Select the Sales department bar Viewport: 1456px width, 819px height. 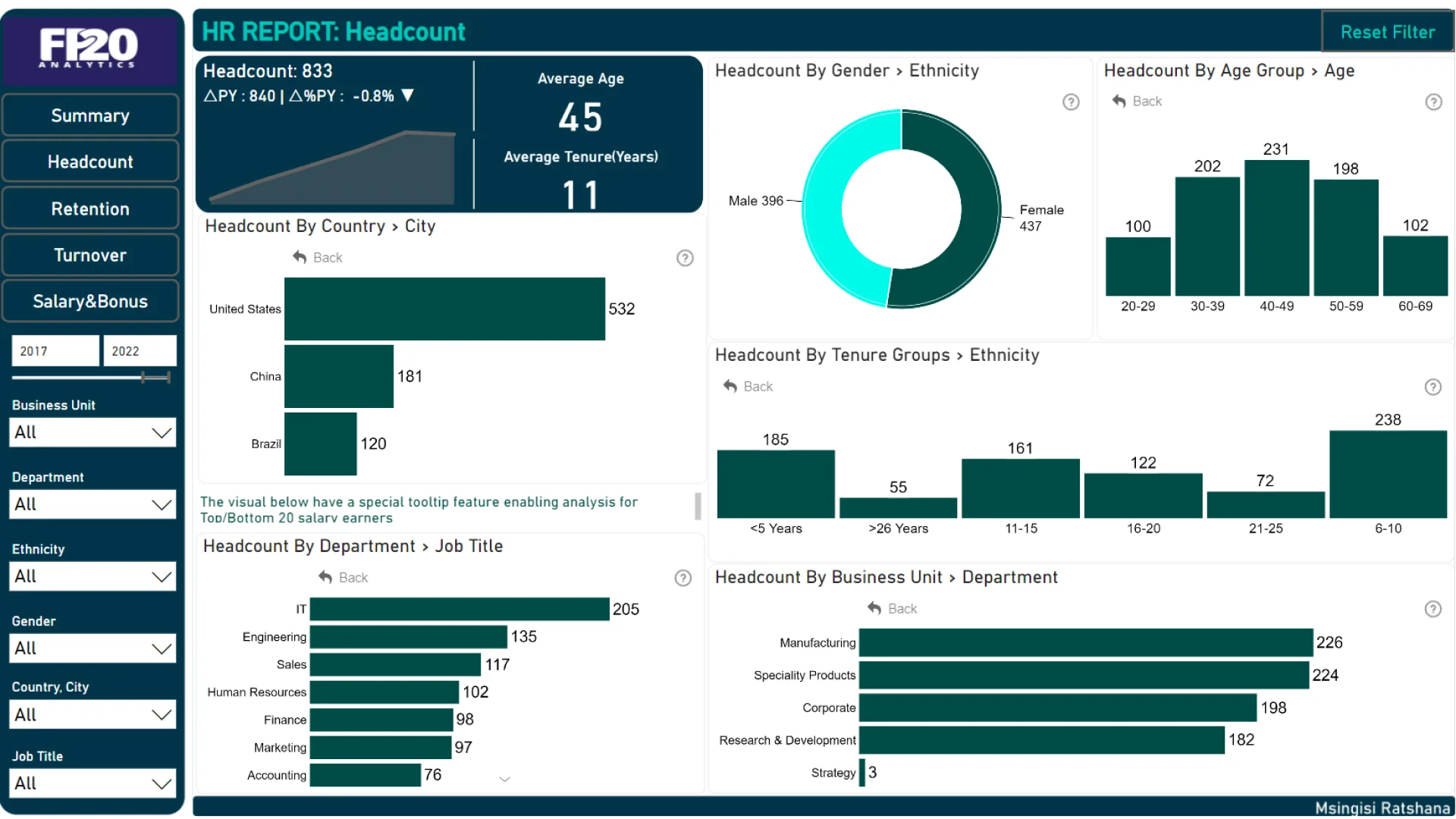coord(395,664)
